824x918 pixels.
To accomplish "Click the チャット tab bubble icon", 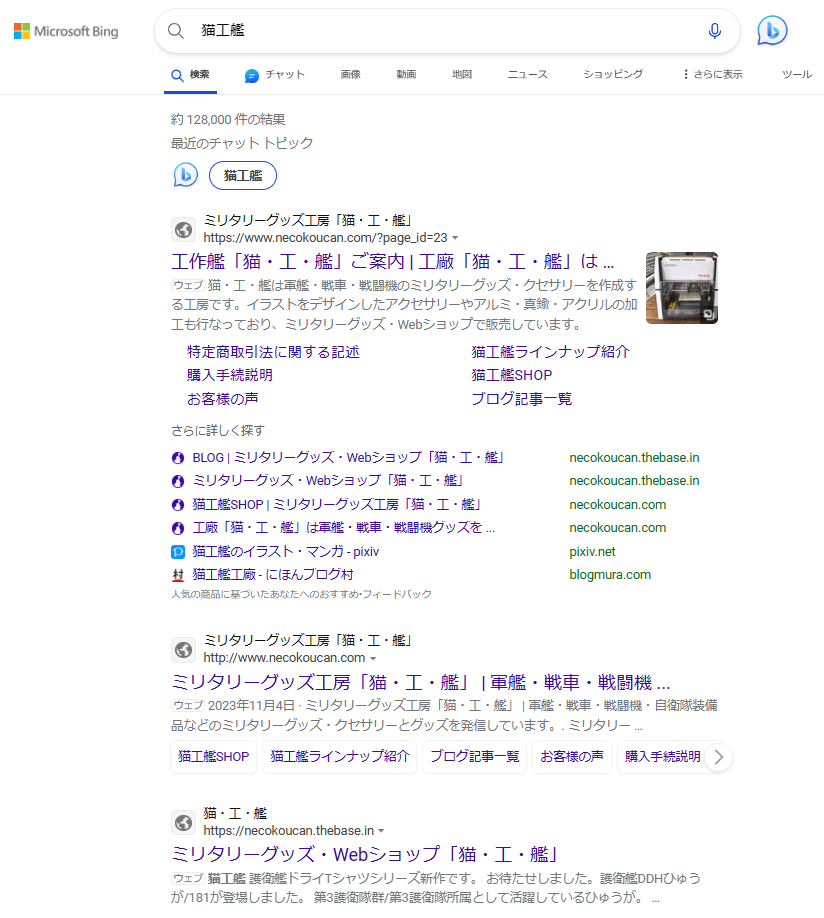I will [x=252, y=76].
